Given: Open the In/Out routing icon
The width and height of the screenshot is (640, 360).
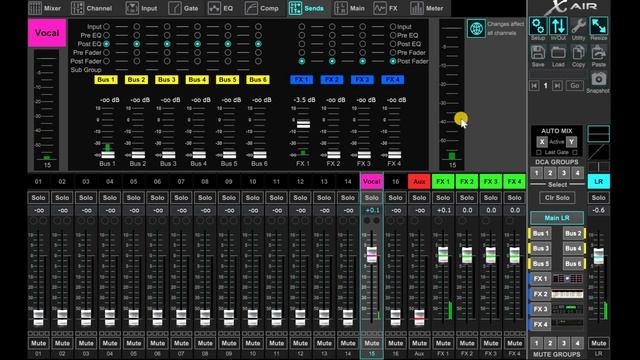Looking at the screenshot, I should [558, 26].
